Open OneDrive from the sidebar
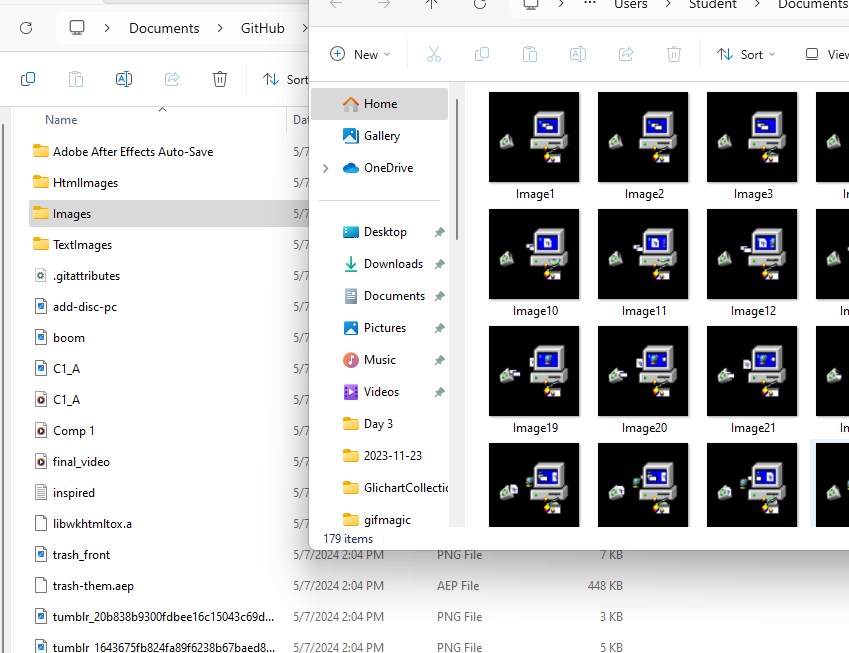Viewport: 849px width, 653px height. [388, 167]
